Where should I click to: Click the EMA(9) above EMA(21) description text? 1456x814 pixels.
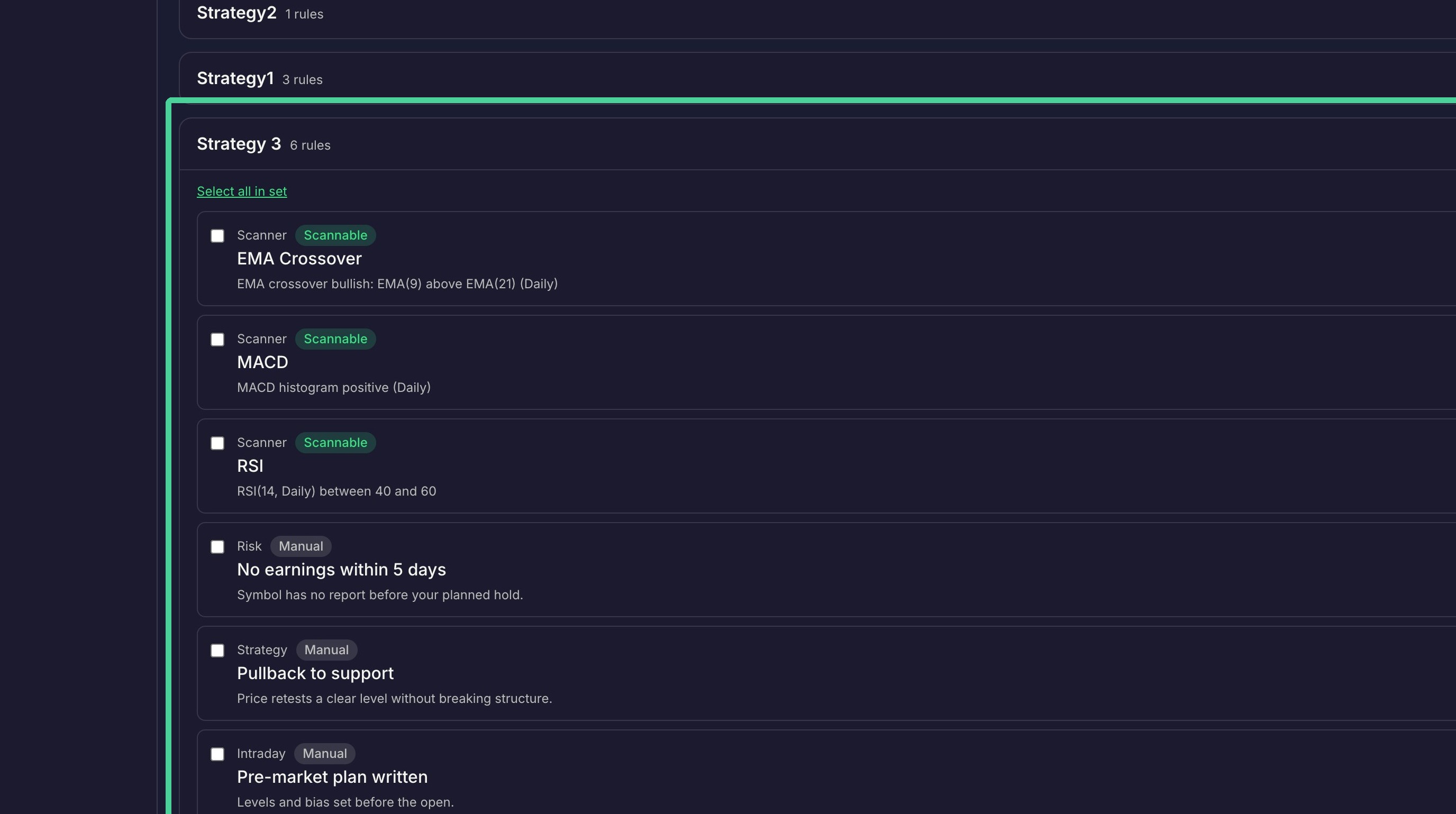397,284
